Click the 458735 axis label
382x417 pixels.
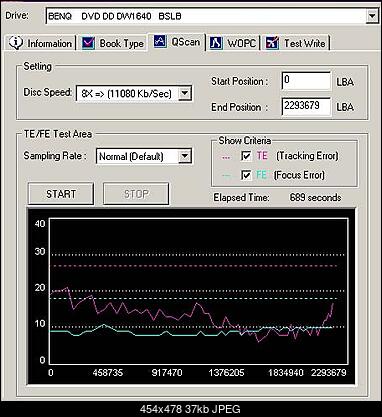pos(108,372)
